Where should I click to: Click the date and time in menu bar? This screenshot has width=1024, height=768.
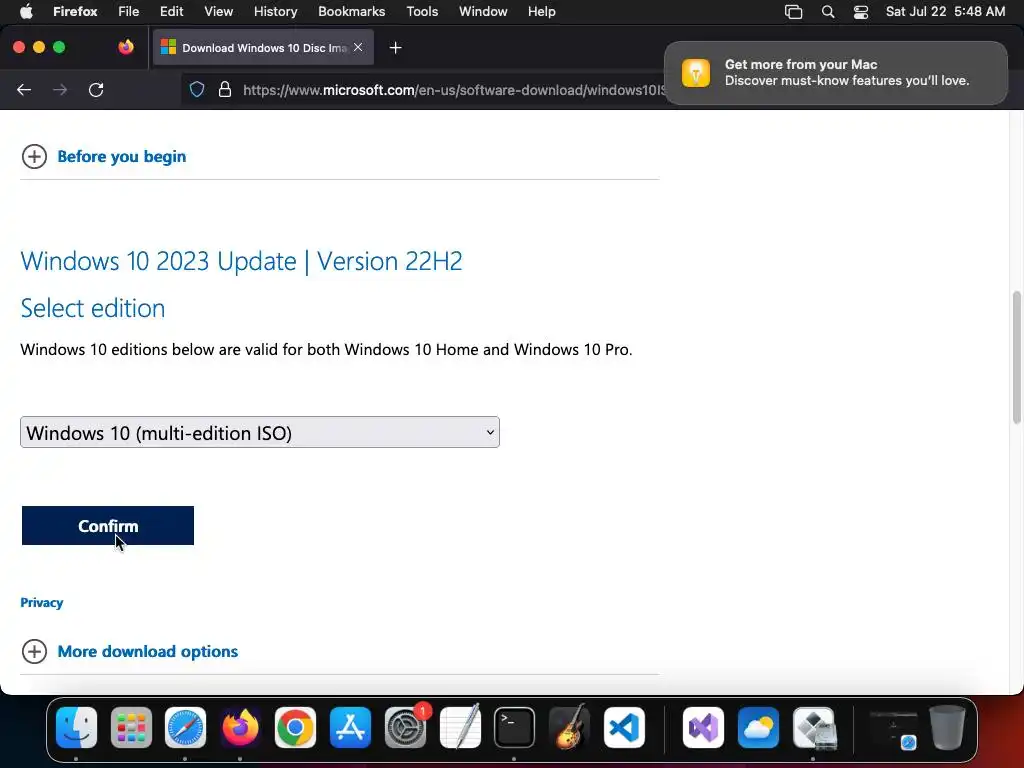[x=945, y=12]
